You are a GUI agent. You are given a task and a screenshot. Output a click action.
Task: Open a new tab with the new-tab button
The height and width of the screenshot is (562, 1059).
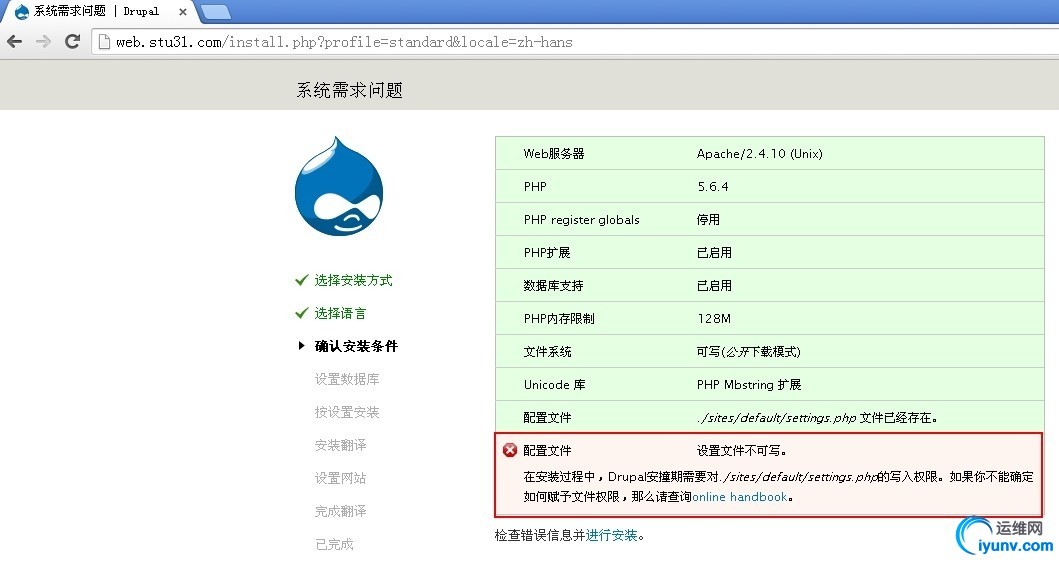pos(215,11)
